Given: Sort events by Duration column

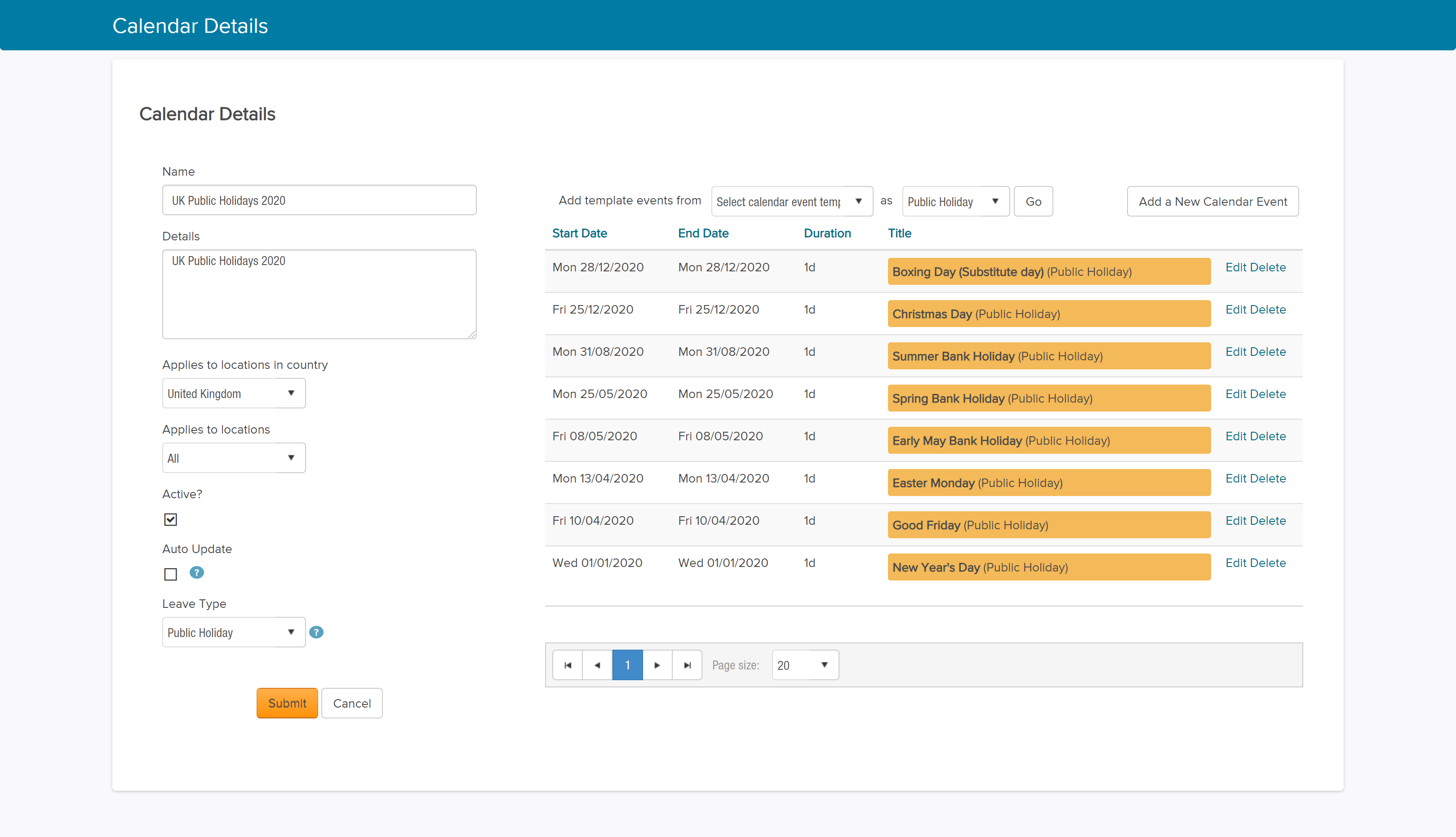Looking at the screenshot, I should (x=827, y=233).
